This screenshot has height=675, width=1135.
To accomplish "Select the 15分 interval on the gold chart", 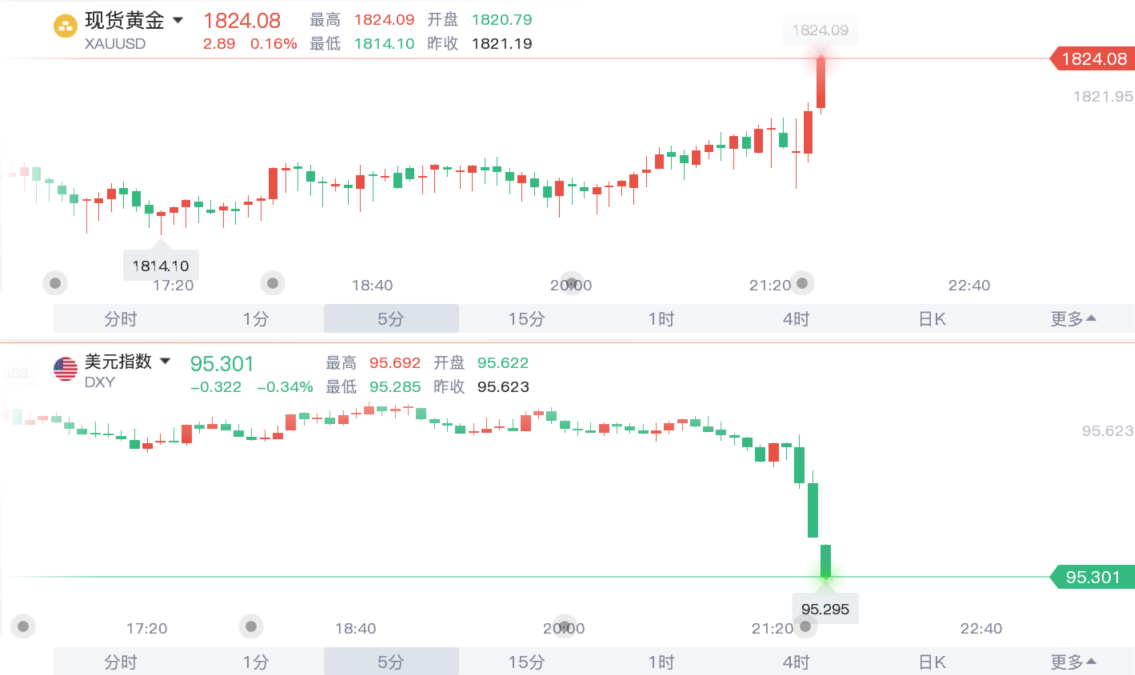I will point(526,319).
